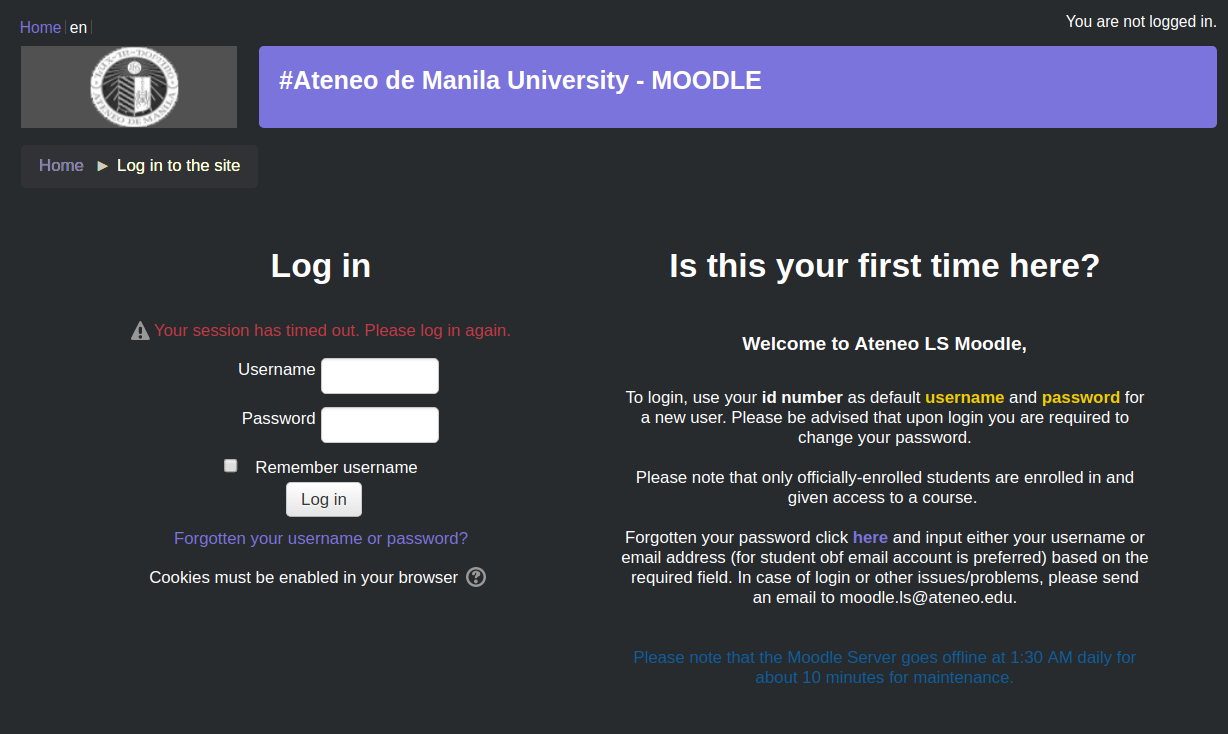This screenshot has height=734, width=1228.
Task: Click the Username field label
Action: point(277,369)
